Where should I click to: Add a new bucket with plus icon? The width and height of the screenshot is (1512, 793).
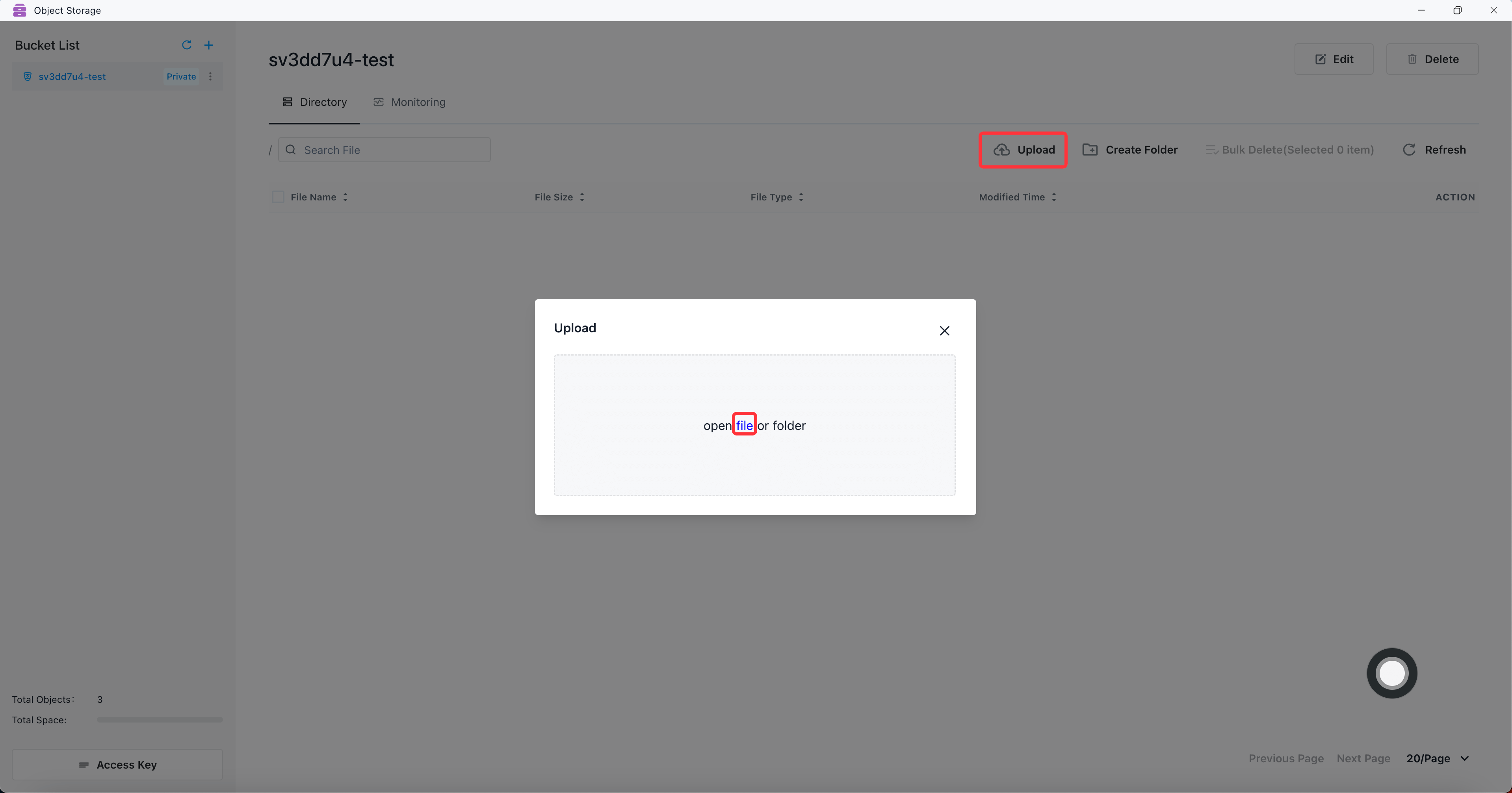pos(208,45)
